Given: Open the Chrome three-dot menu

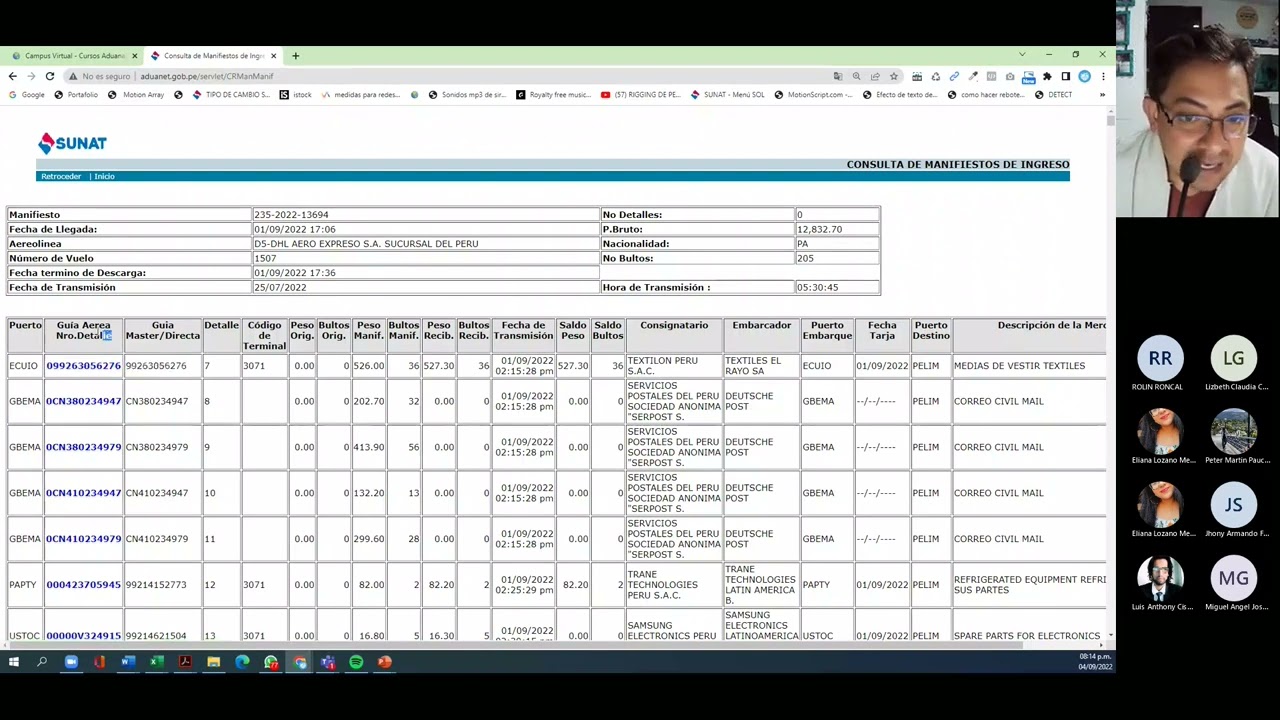Looking at the screenshot, I should coord(1103,76).
